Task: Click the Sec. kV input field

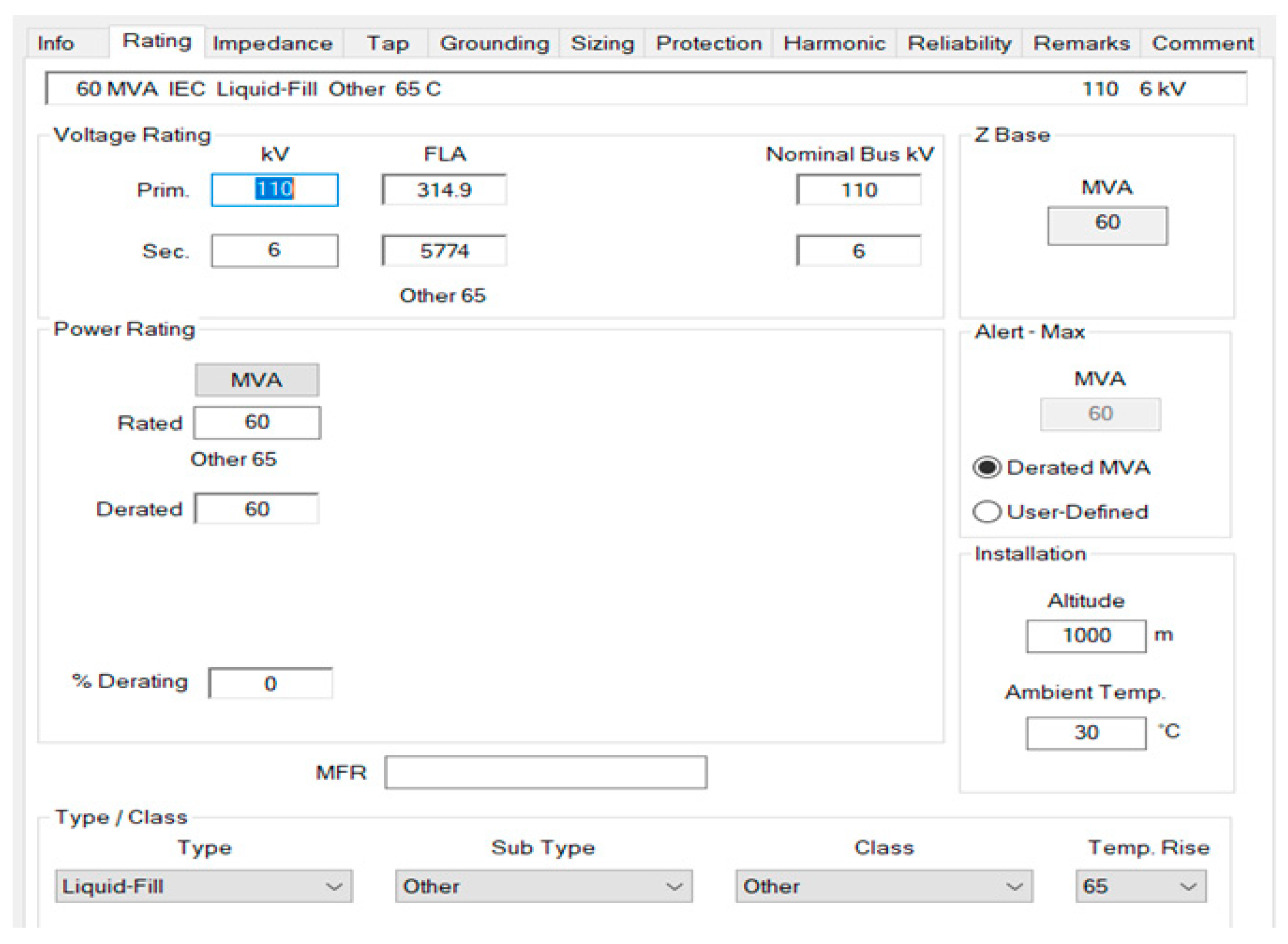Action: point(274,250)
